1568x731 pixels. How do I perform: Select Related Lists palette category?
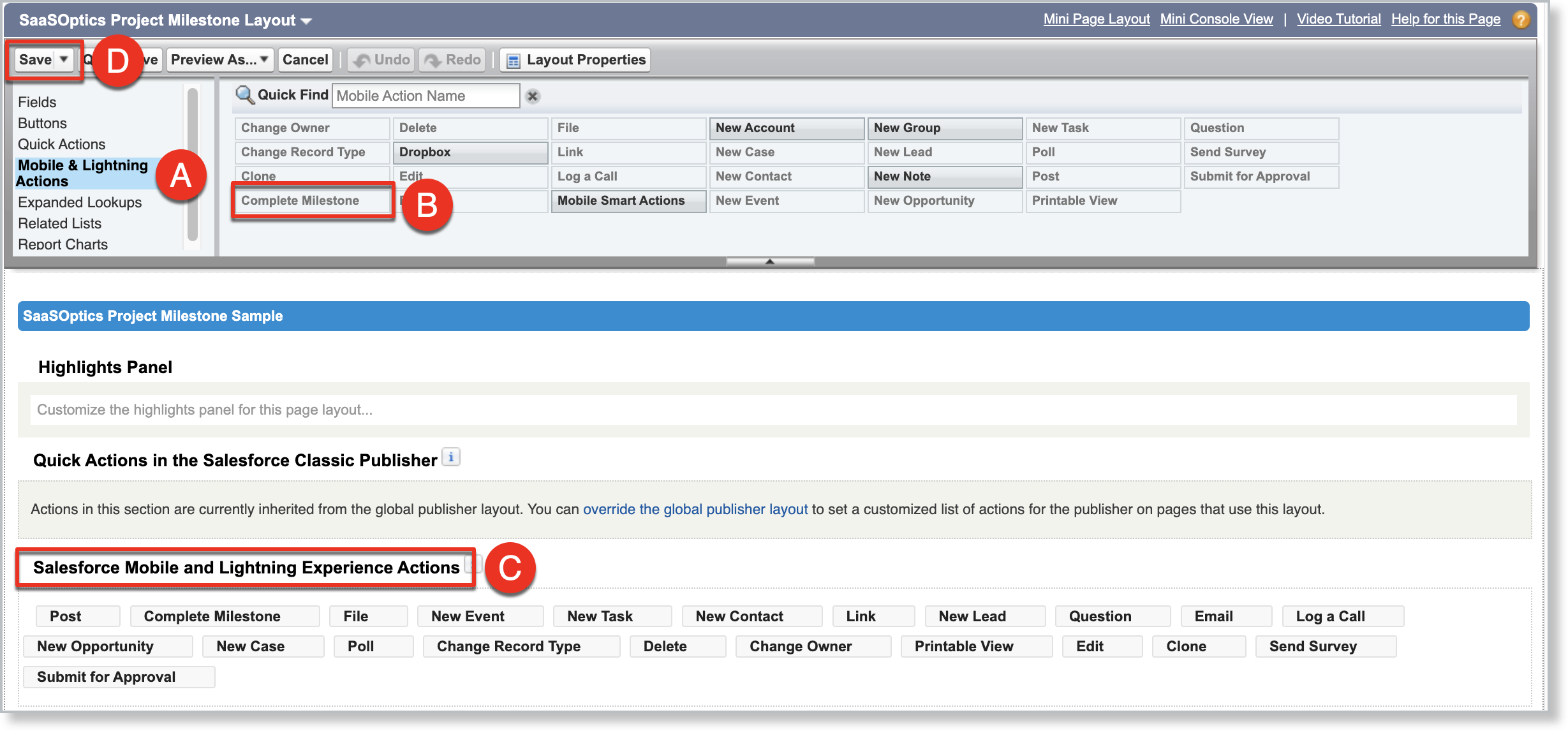(59, 223)
